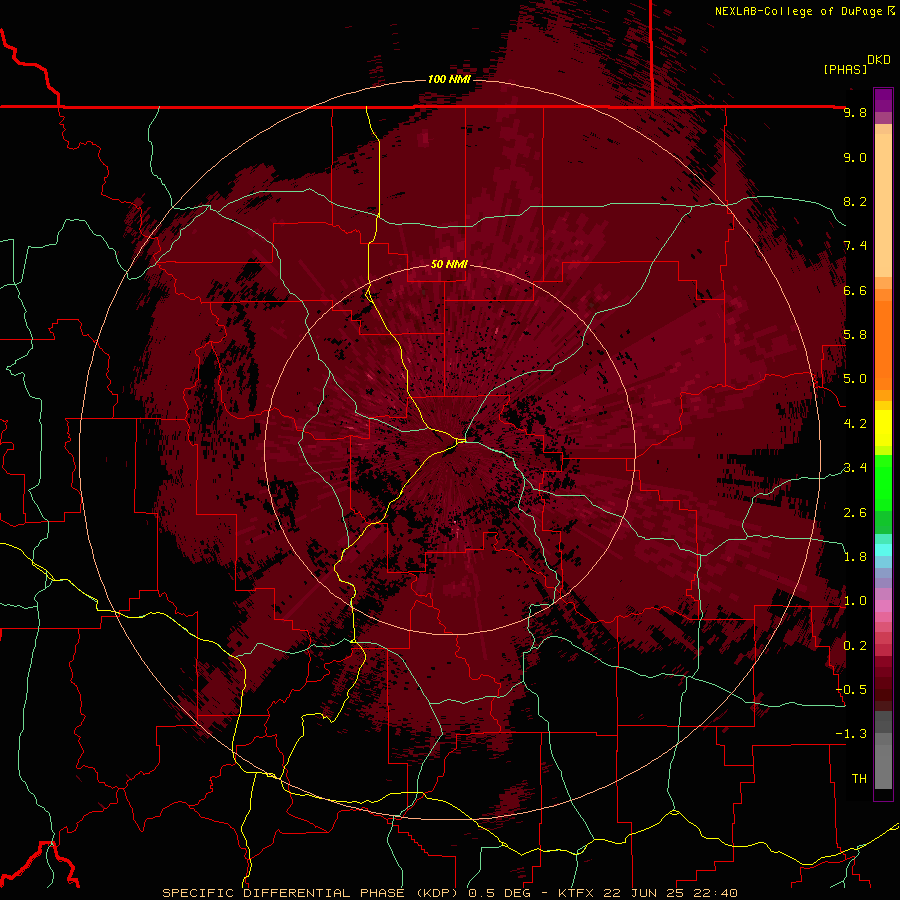Click the DKD units label above the color scale
Viewport: 900px width, 900px height.
tap(879, 60)
